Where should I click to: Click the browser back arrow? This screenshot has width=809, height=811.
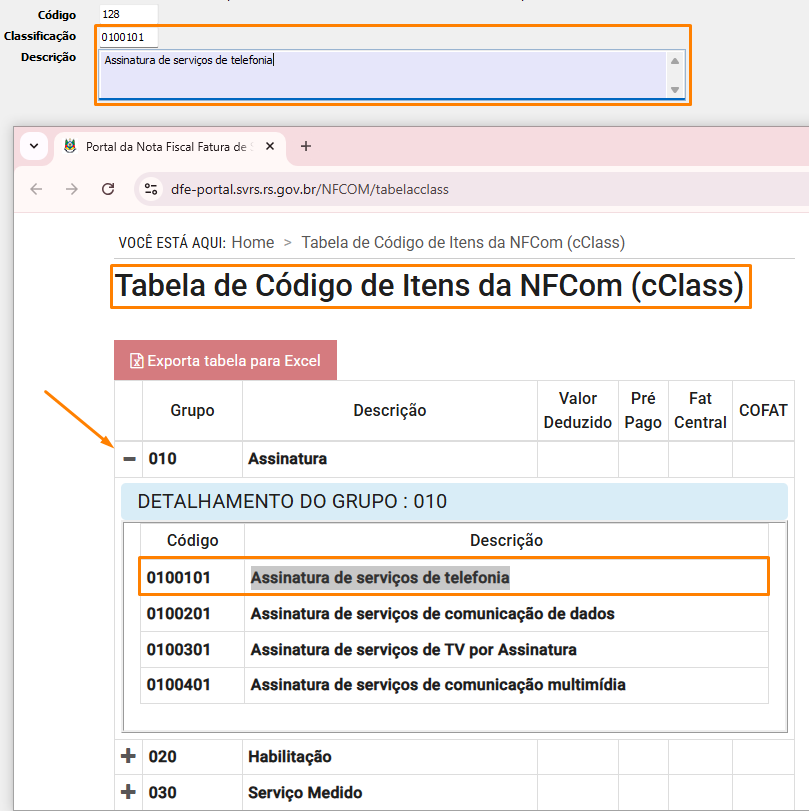tap(36, 188)
